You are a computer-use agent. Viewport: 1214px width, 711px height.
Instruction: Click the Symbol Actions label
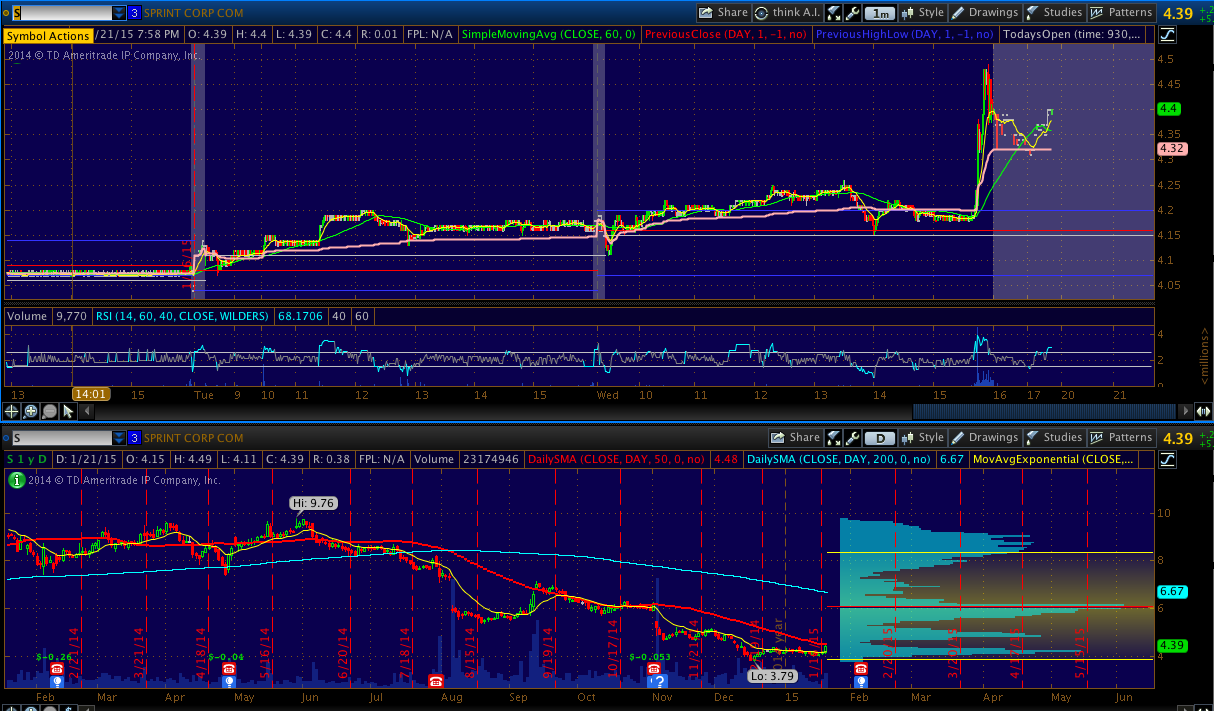[x=49, y=35]
